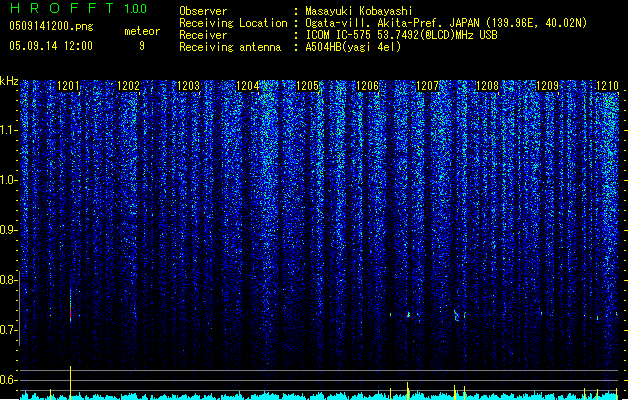The image size is (629, 400).
Task: Click the tallest yellow spike in the bottom power graph
Action: point(71,382)
